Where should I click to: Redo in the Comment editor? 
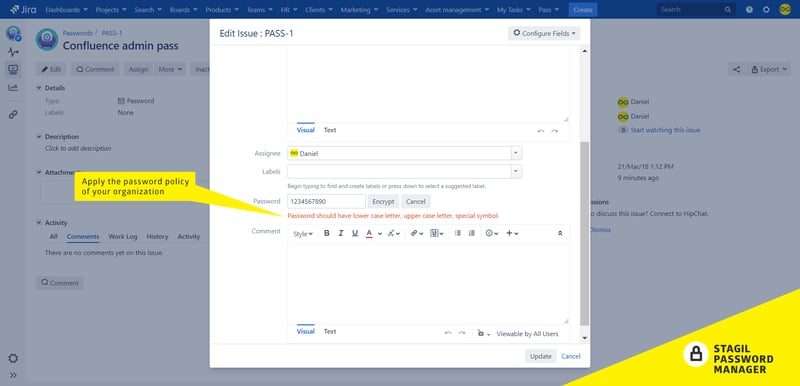pos(462,333)
